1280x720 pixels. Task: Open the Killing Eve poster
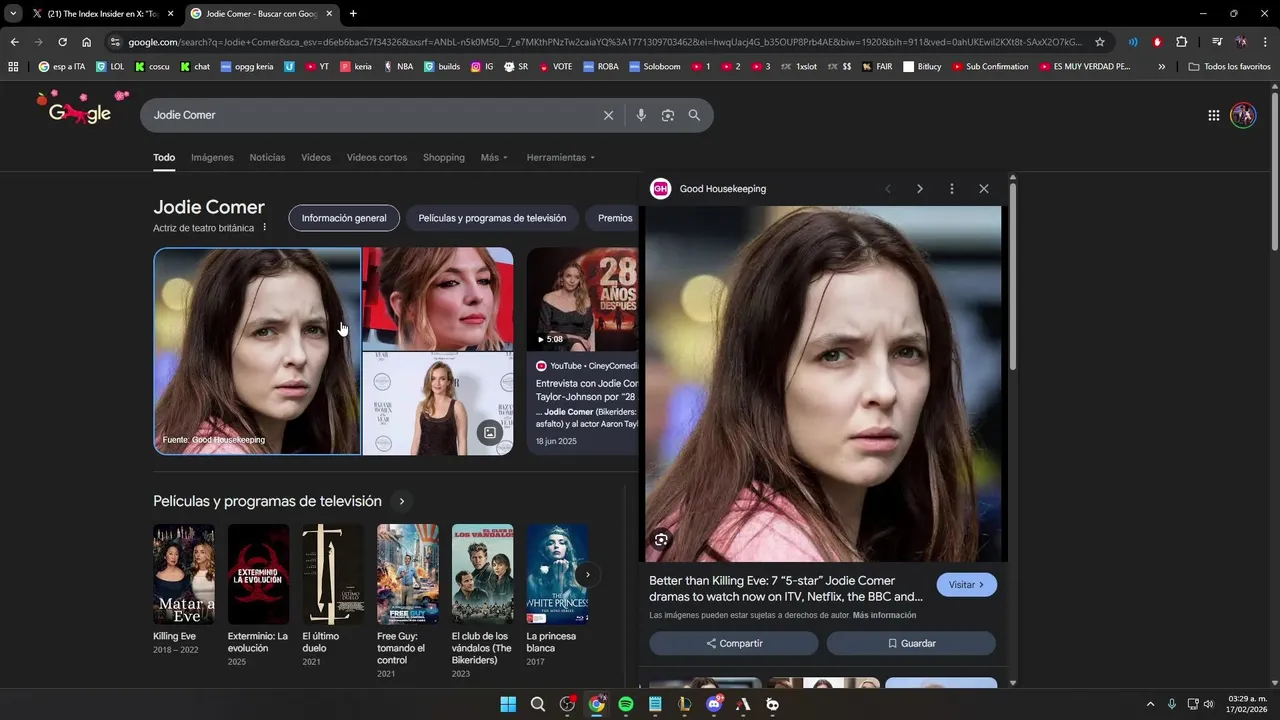[183, 574]
